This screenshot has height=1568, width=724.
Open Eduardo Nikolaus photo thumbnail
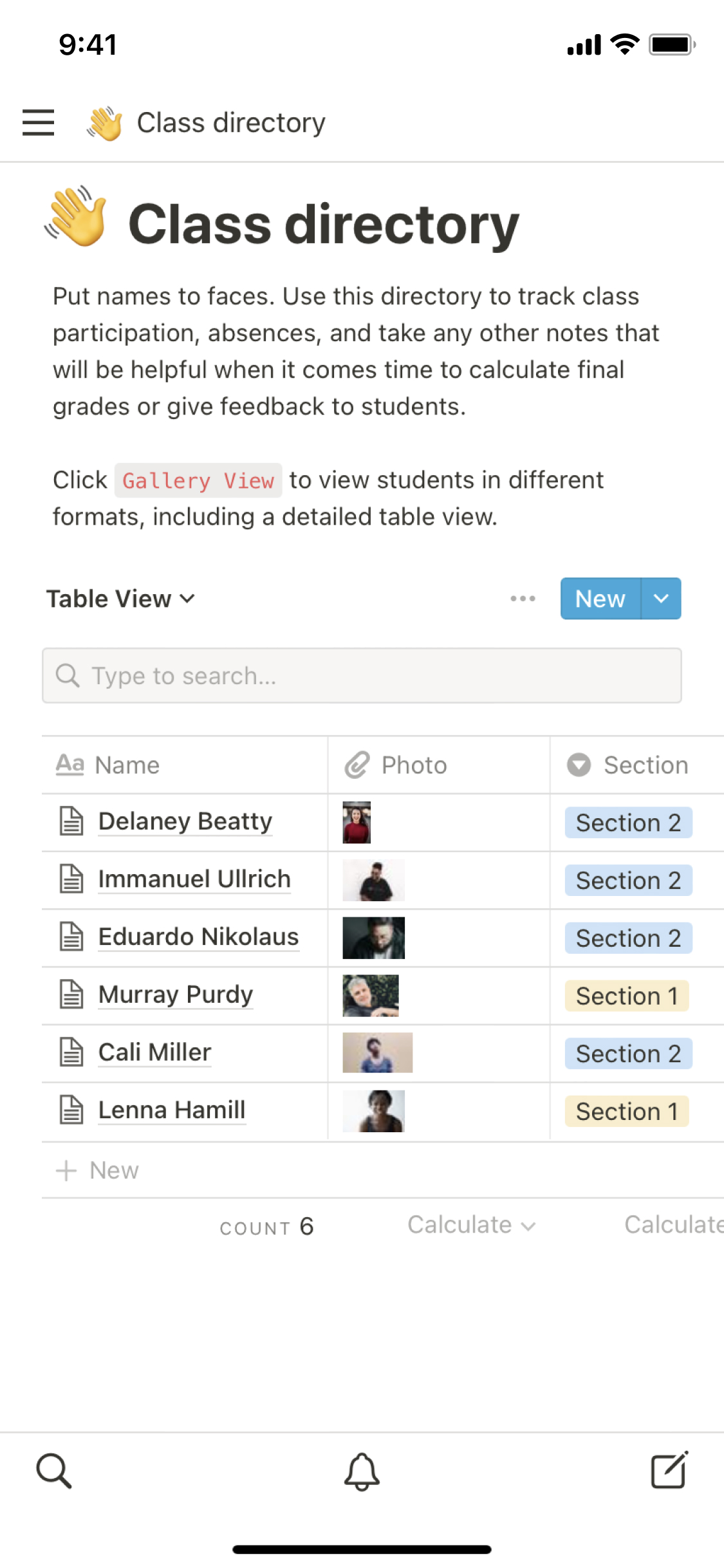tap(373, 938)
